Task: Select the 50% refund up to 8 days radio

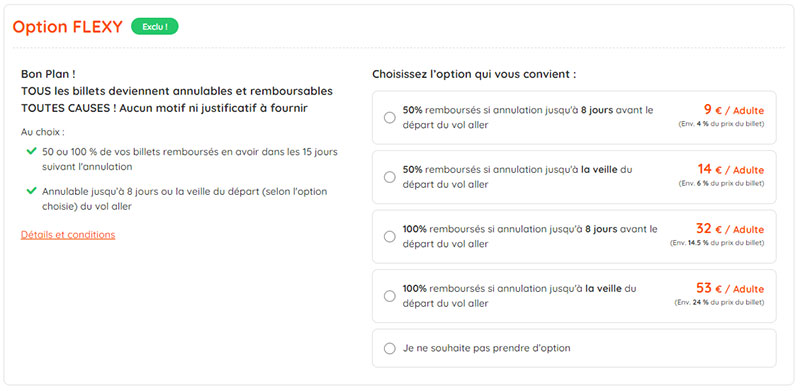Action: coord(389,118)
